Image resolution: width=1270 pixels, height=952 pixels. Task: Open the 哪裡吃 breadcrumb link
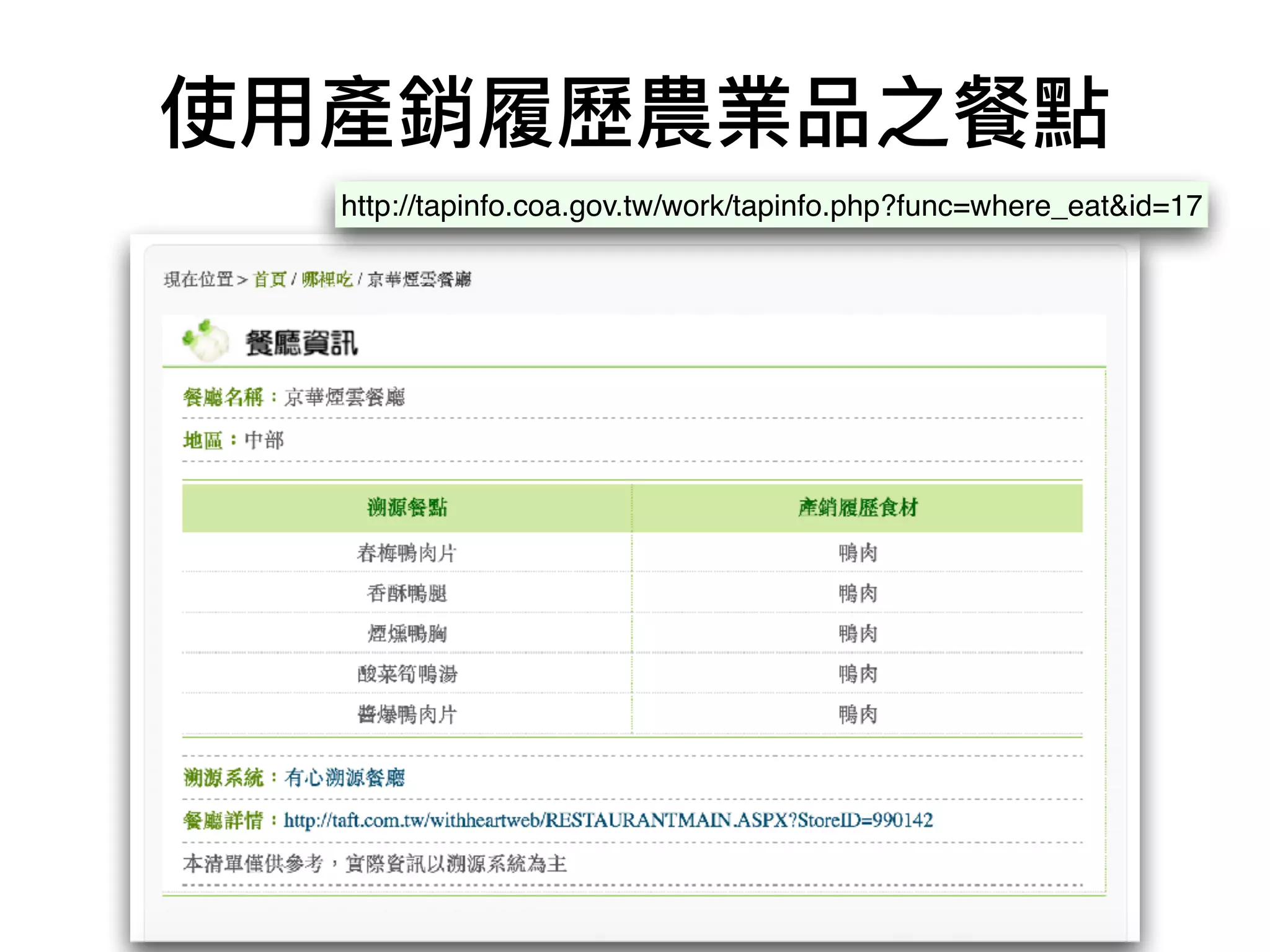click(x=327, y=280)
